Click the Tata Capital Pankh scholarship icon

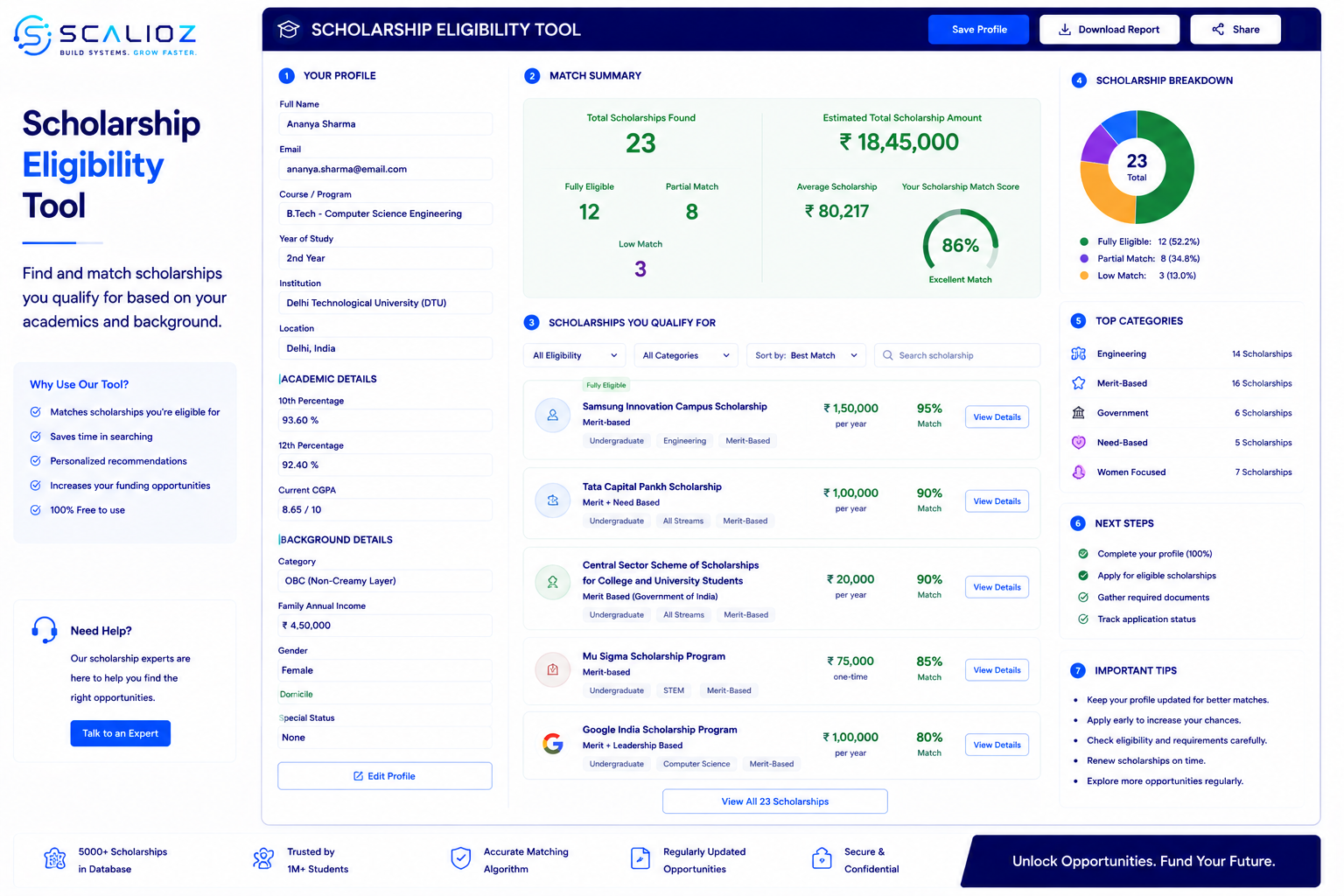click(553, 500)
